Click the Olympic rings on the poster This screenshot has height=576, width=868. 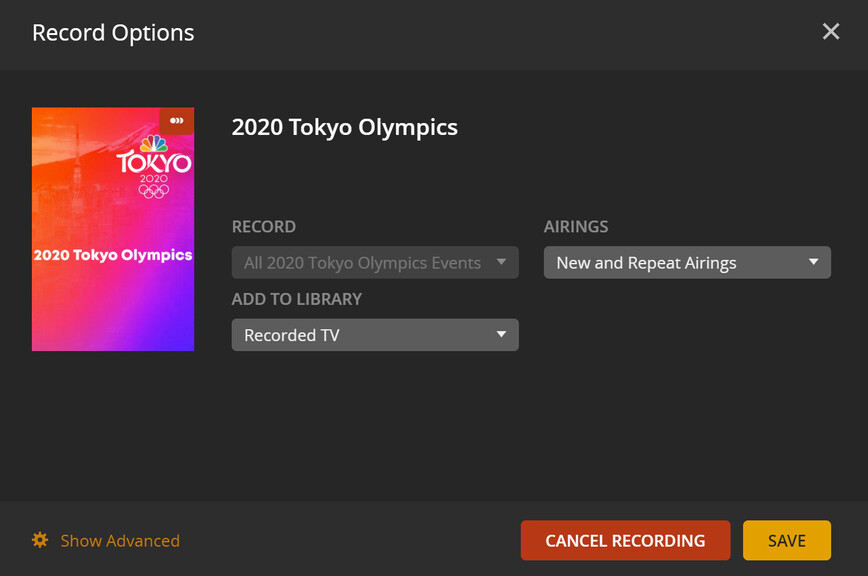(x=154, y=191)
